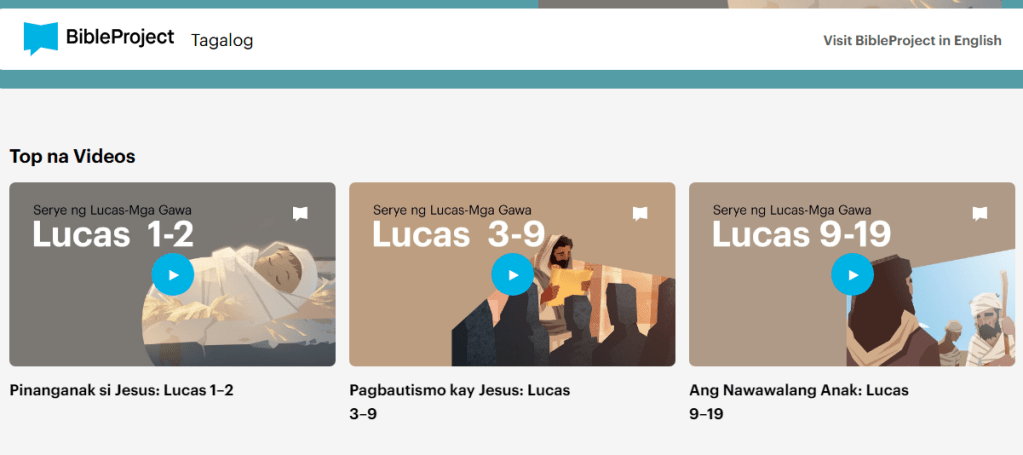
Task: Play the Lucas 1-2 video
Action: coord(173,275)
